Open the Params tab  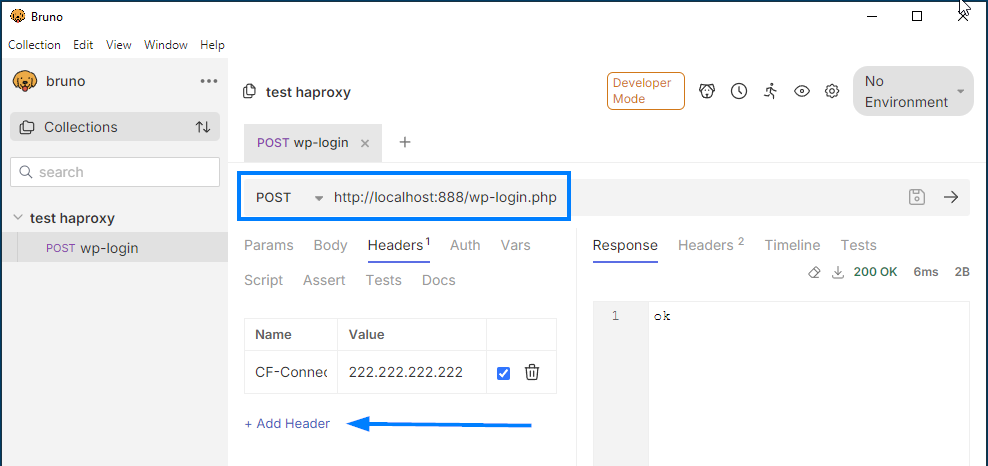coord(268,246)
